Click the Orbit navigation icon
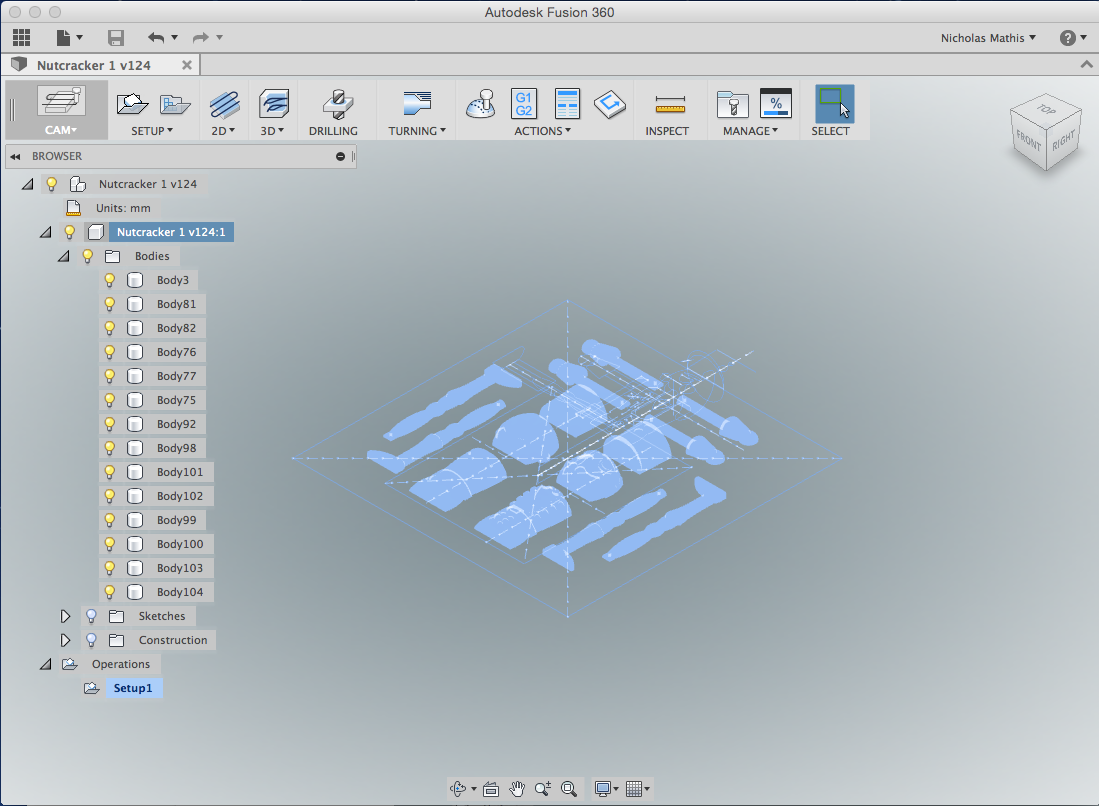Screen dimensions: 1099x806 click(458, 789)
